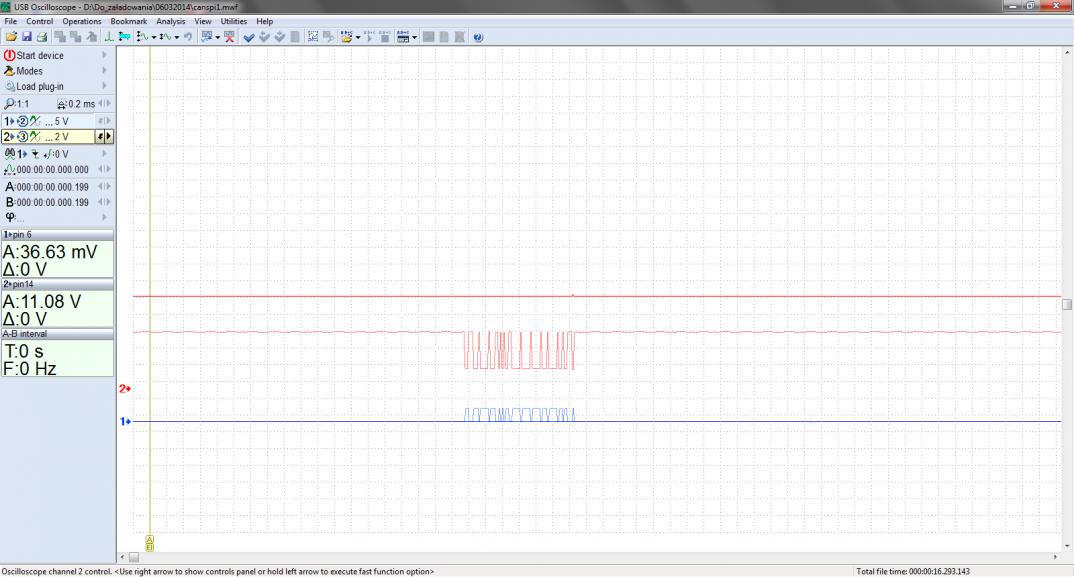Screen dimensions: 1074x577
Task: Expand the Modes submenu arrow
Action: coord(105,71)
